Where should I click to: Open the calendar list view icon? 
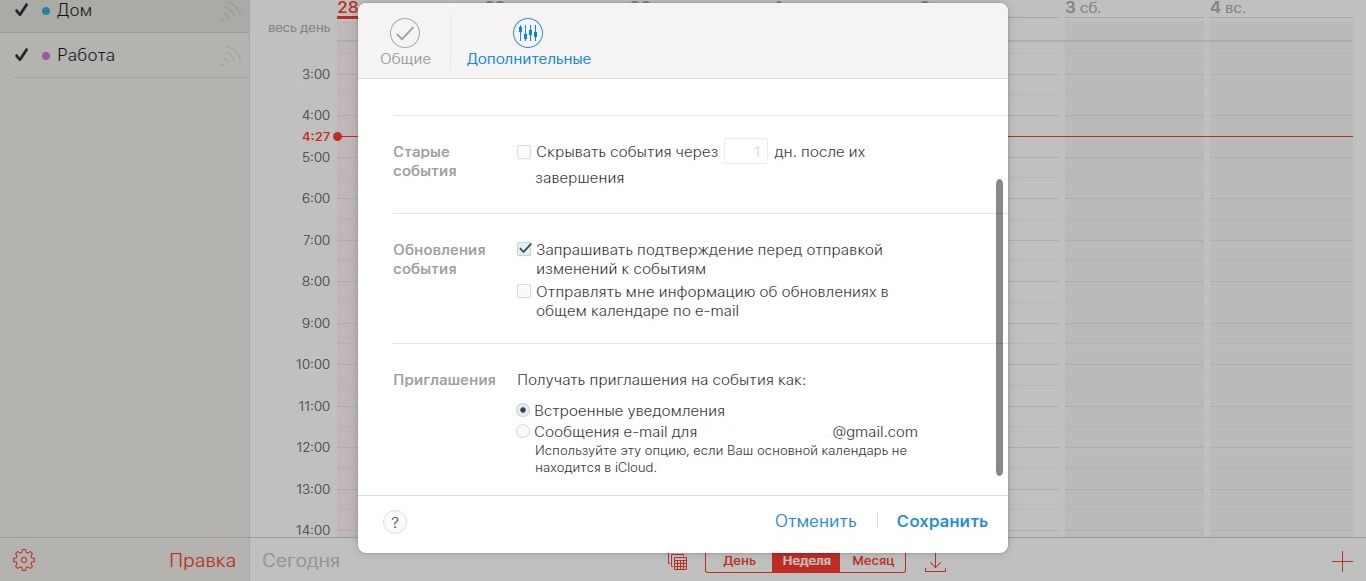[677, 561]
